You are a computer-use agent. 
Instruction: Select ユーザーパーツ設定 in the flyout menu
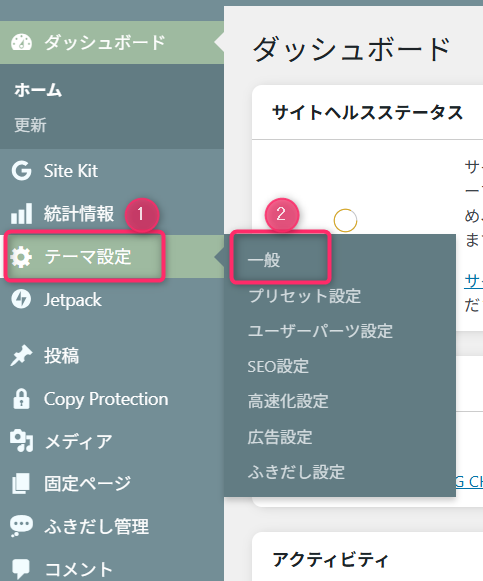tap(320, 331)
